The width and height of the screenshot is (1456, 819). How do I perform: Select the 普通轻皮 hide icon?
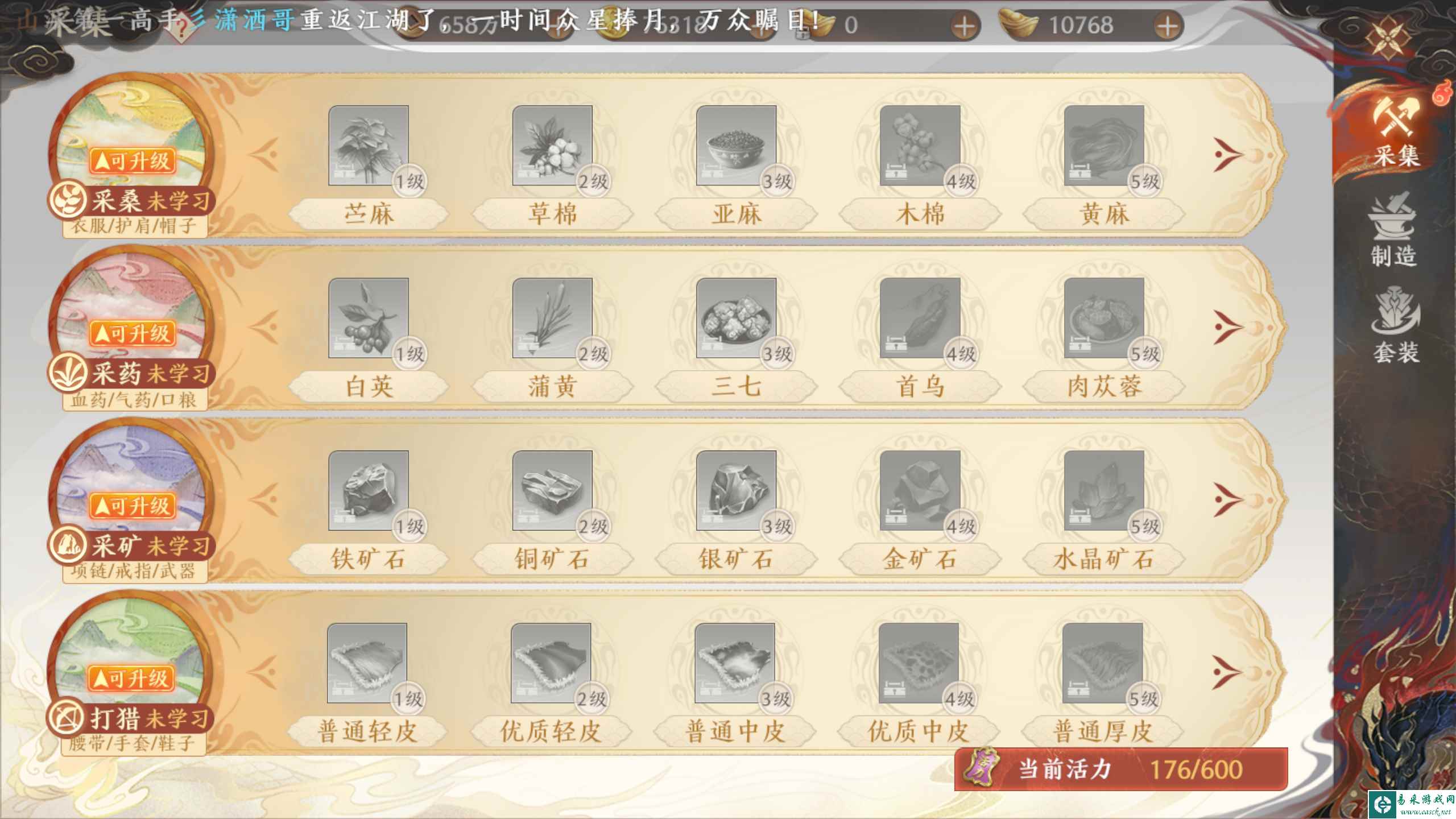[367, 663]
